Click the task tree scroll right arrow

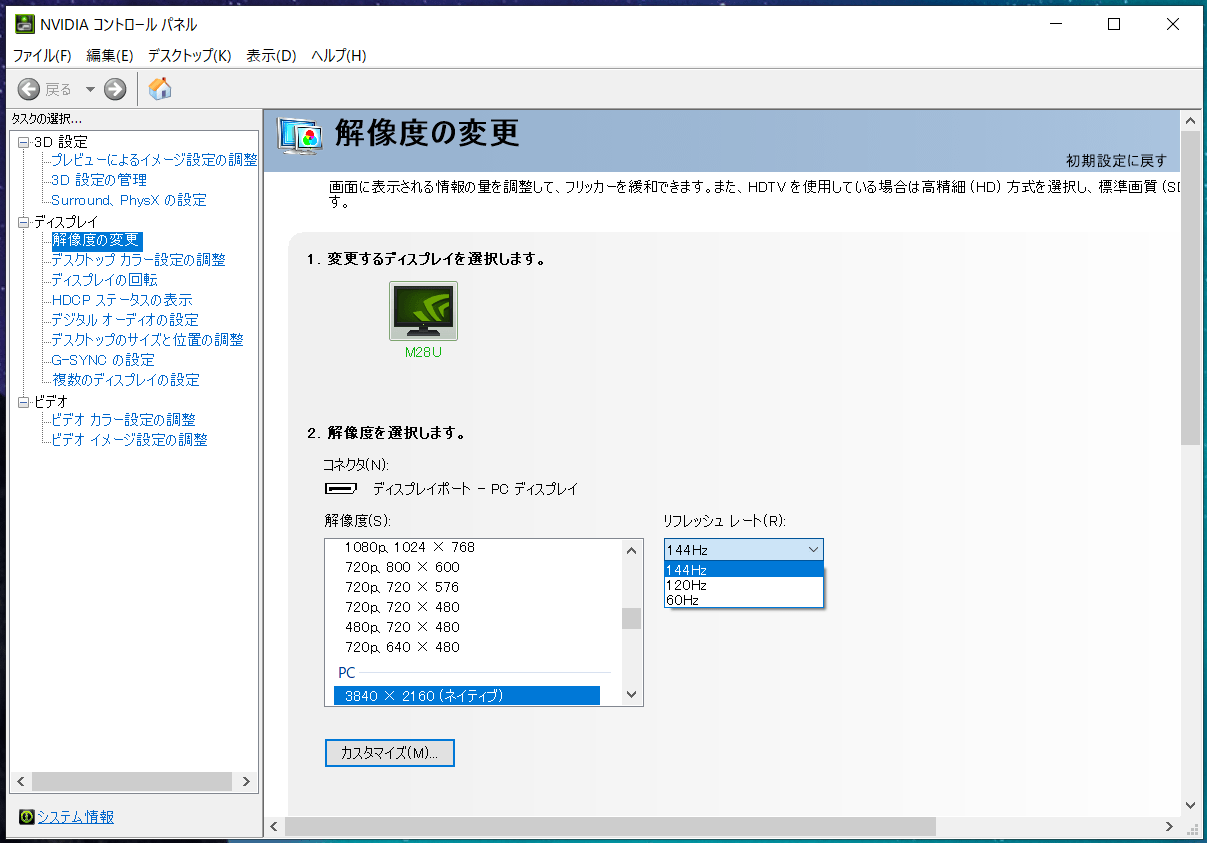coord(247,782)
